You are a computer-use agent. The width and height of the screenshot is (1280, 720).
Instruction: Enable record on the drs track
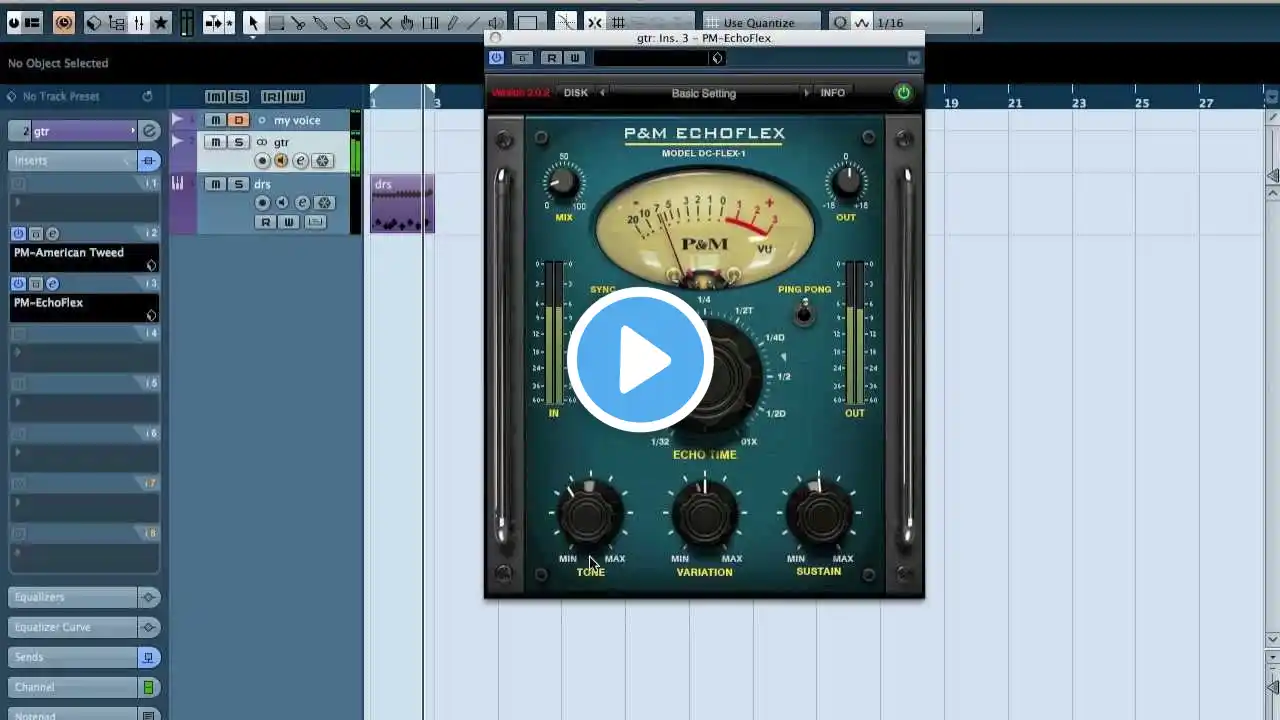[x=262, y=203]
